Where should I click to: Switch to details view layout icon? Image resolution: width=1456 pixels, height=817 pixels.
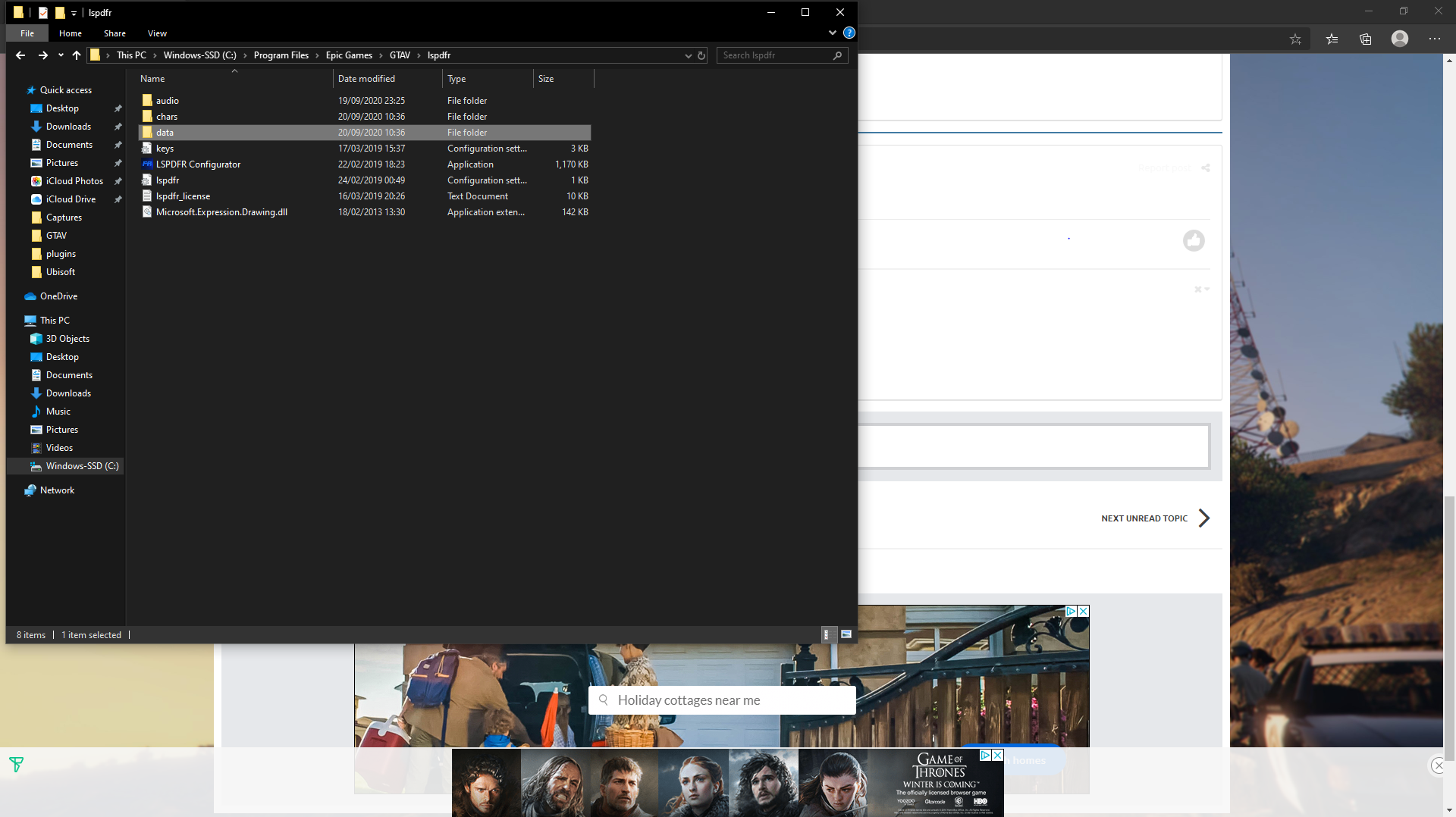coord(828,634)
